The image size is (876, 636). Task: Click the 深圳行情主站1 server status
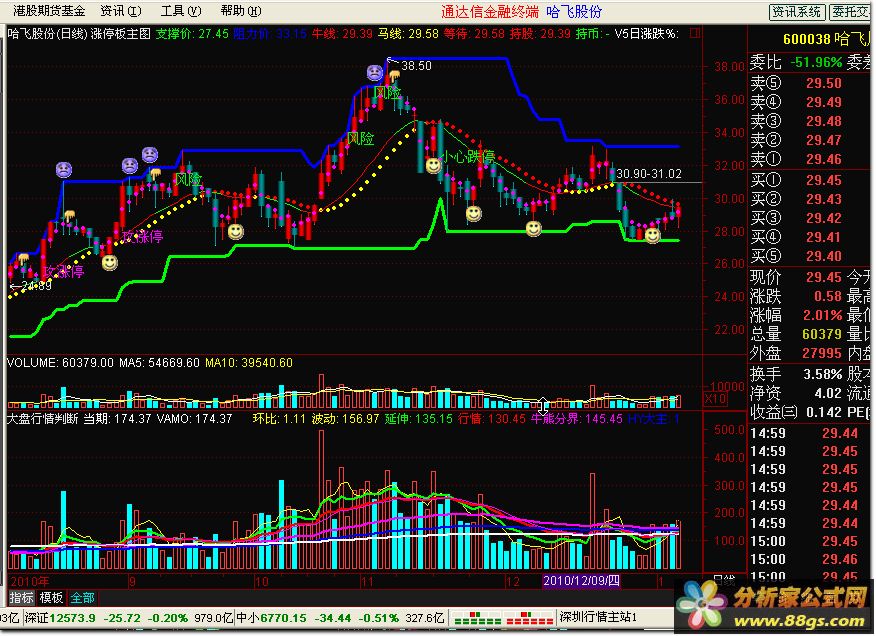click(598, 618)
